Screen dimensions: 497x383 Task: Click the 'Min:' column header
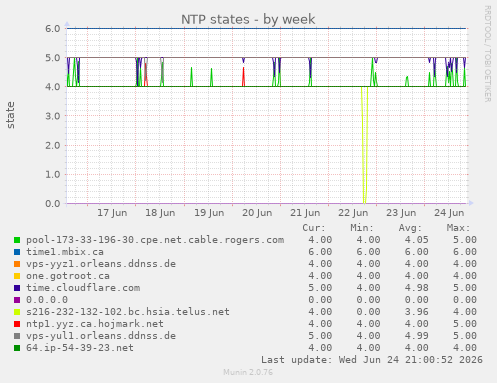pos(362,228)
